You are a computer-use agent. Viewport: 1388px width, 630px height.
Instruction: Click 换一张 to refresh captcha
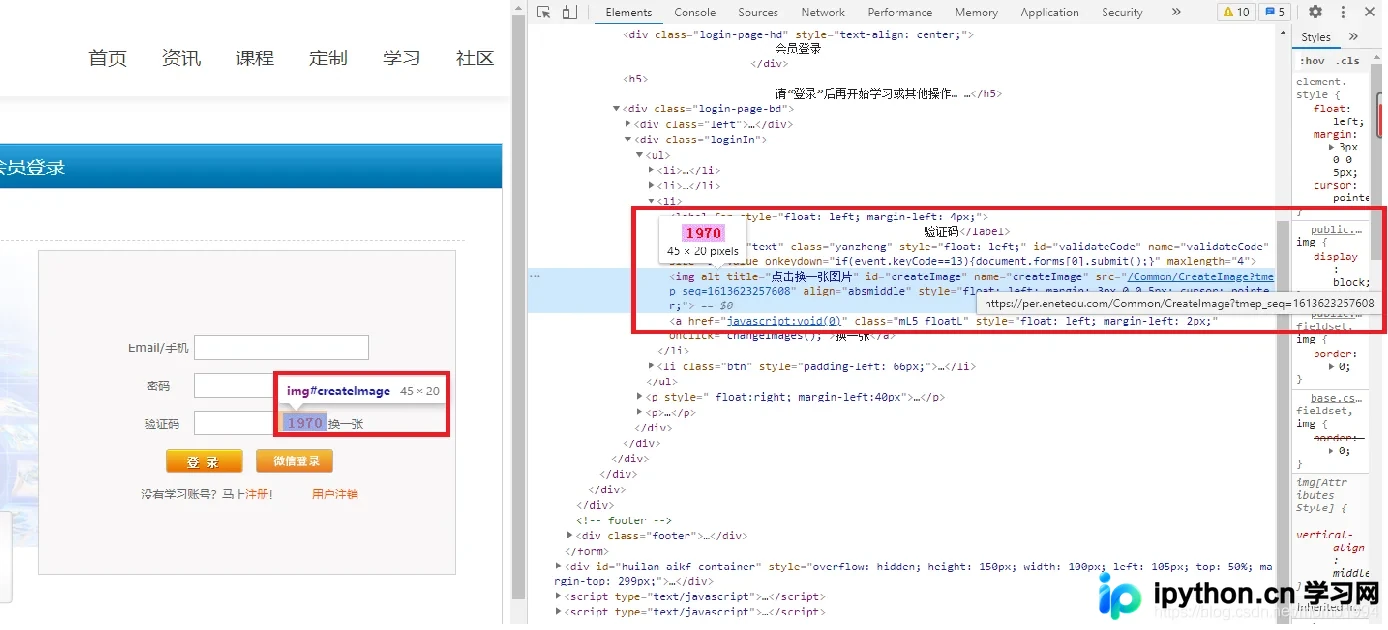(346, 424)
